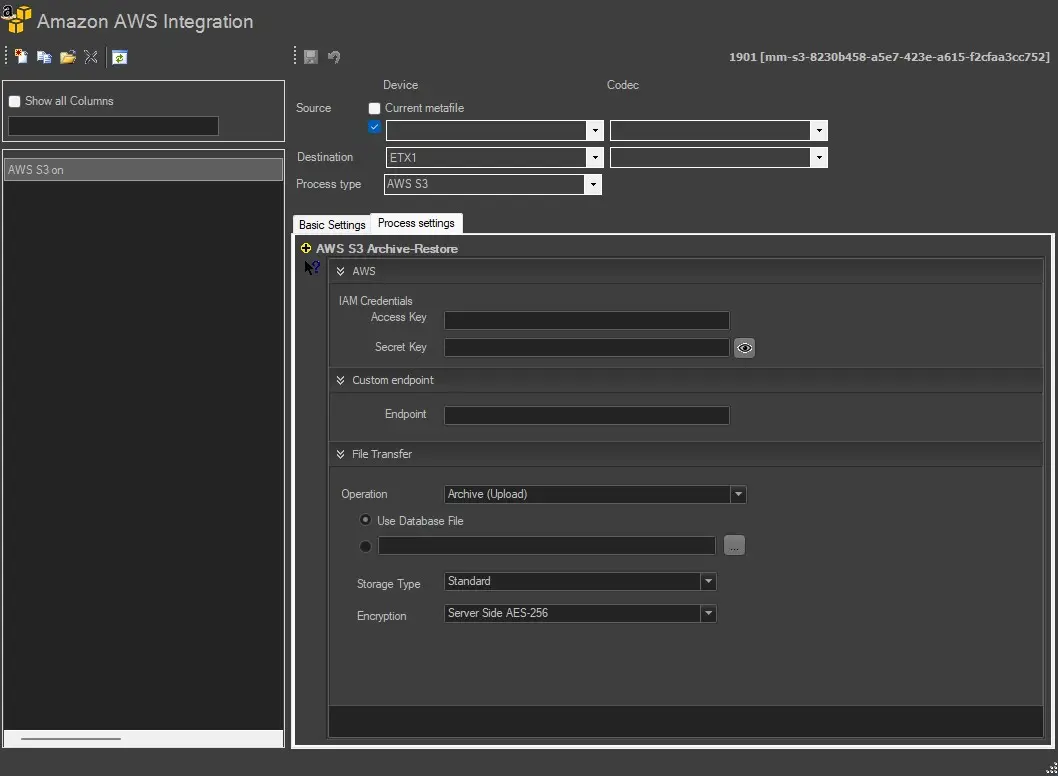Screen dimensions: 1058x776
Task: Click the New item toolbar icon
Action: (21, 57)
